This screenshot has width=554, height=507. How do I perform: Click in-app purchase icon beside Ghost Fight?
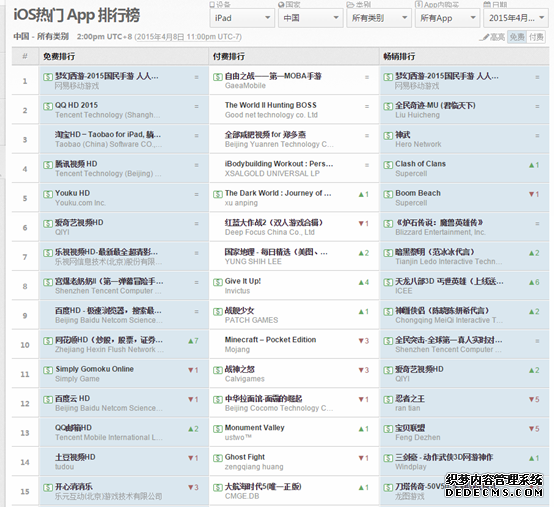click(218, 458)
